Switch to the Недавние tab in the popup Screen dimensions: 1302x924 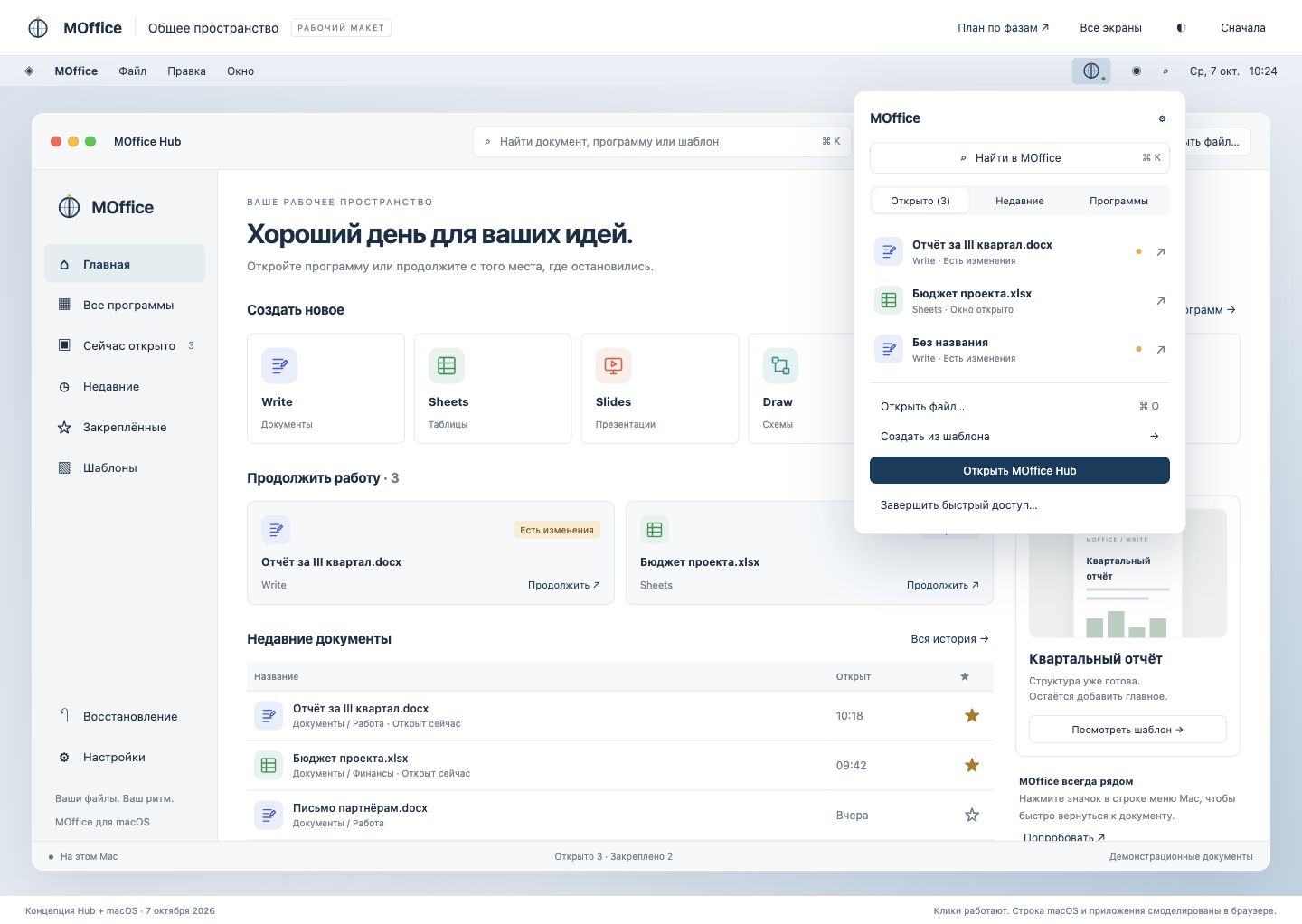click(x=1020, y=201)
